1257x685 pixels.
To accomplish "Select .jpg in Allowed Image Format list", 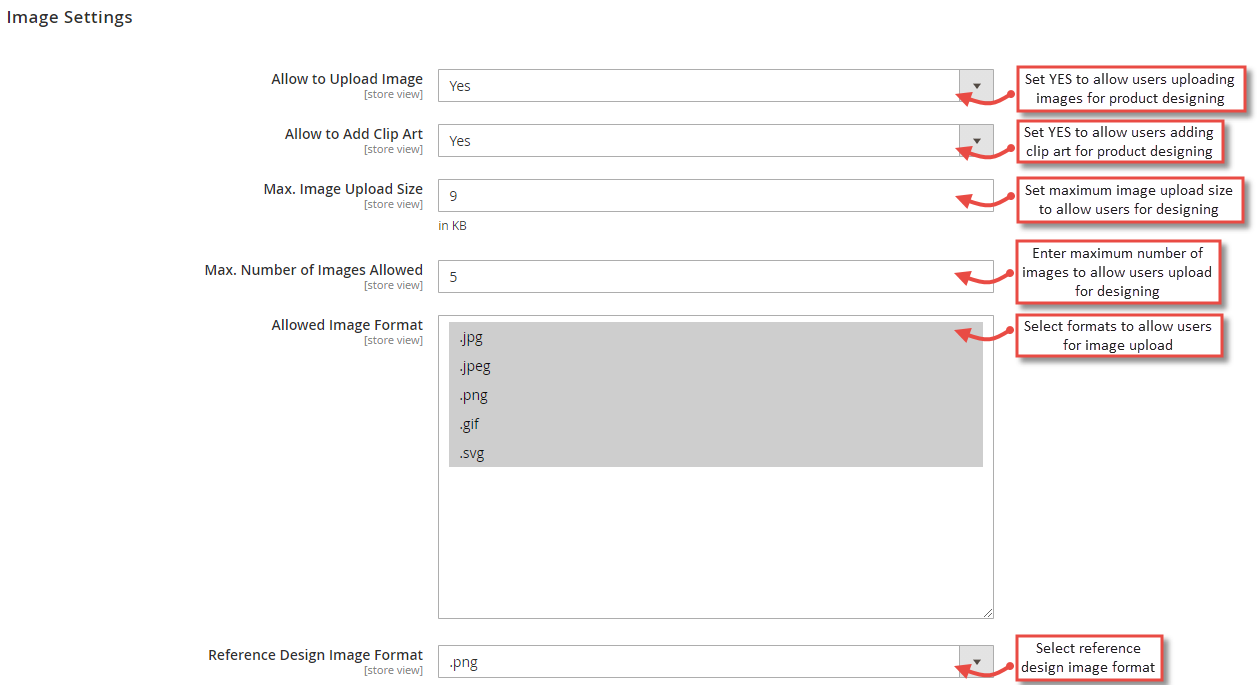I will click(715, 338).
